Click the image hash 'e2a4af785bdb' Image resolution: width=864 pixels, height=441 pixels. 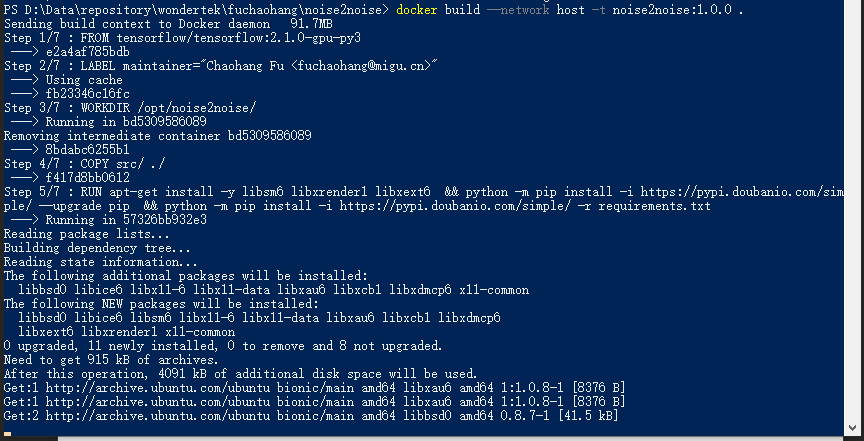click(88, 52)
